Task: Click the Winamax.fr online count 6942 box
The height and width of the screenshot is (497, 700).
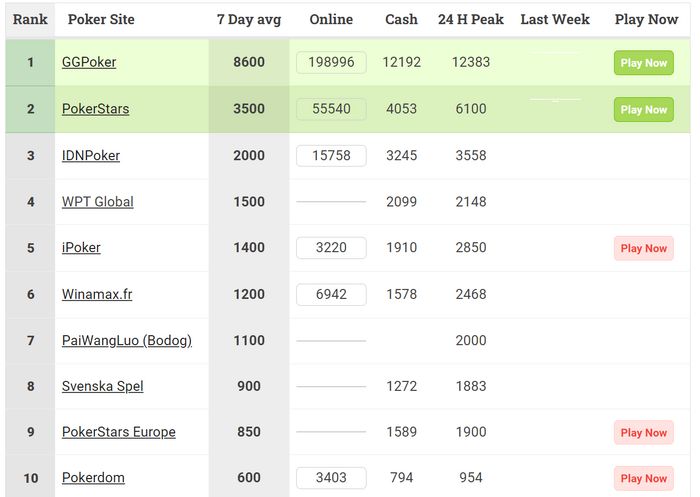Action: point(331,295)
